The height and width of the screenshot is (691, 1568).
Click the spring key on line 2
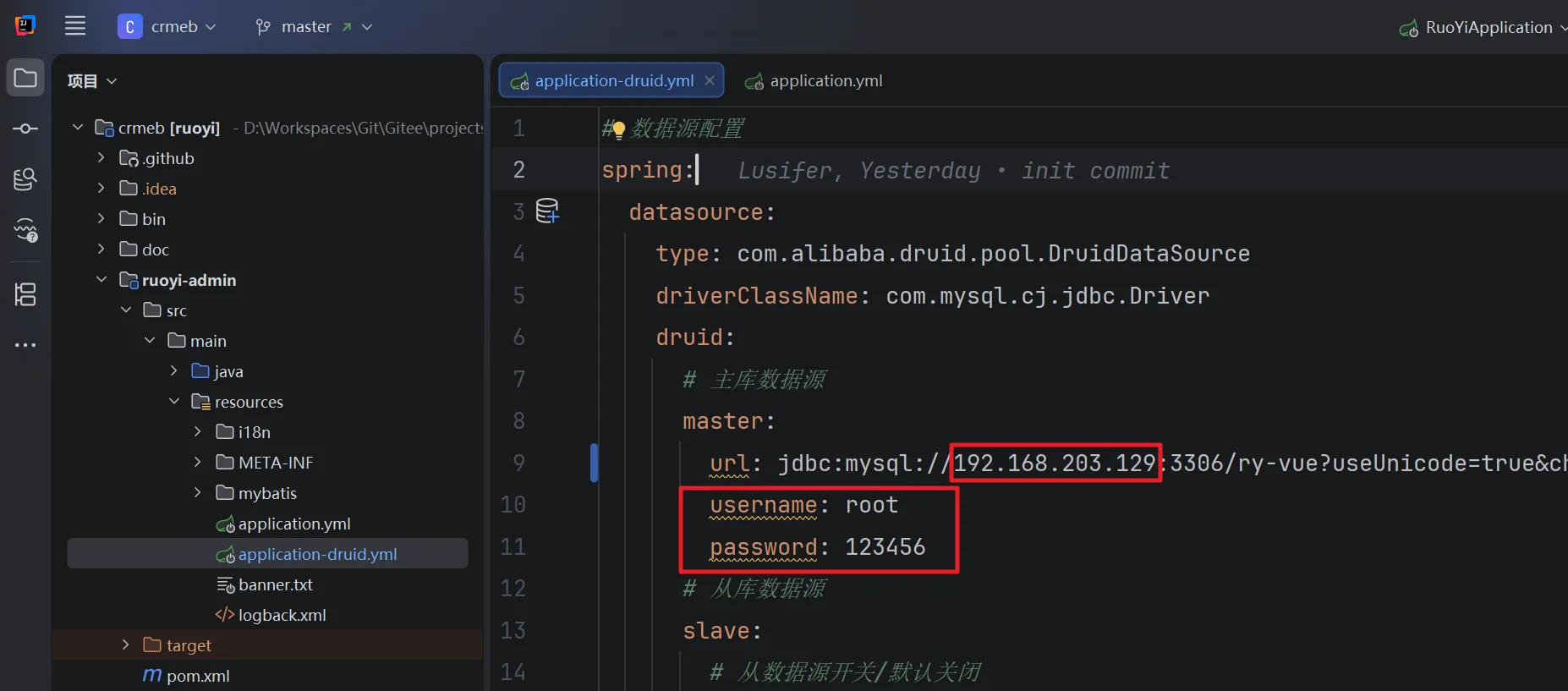tap(642, 170)
